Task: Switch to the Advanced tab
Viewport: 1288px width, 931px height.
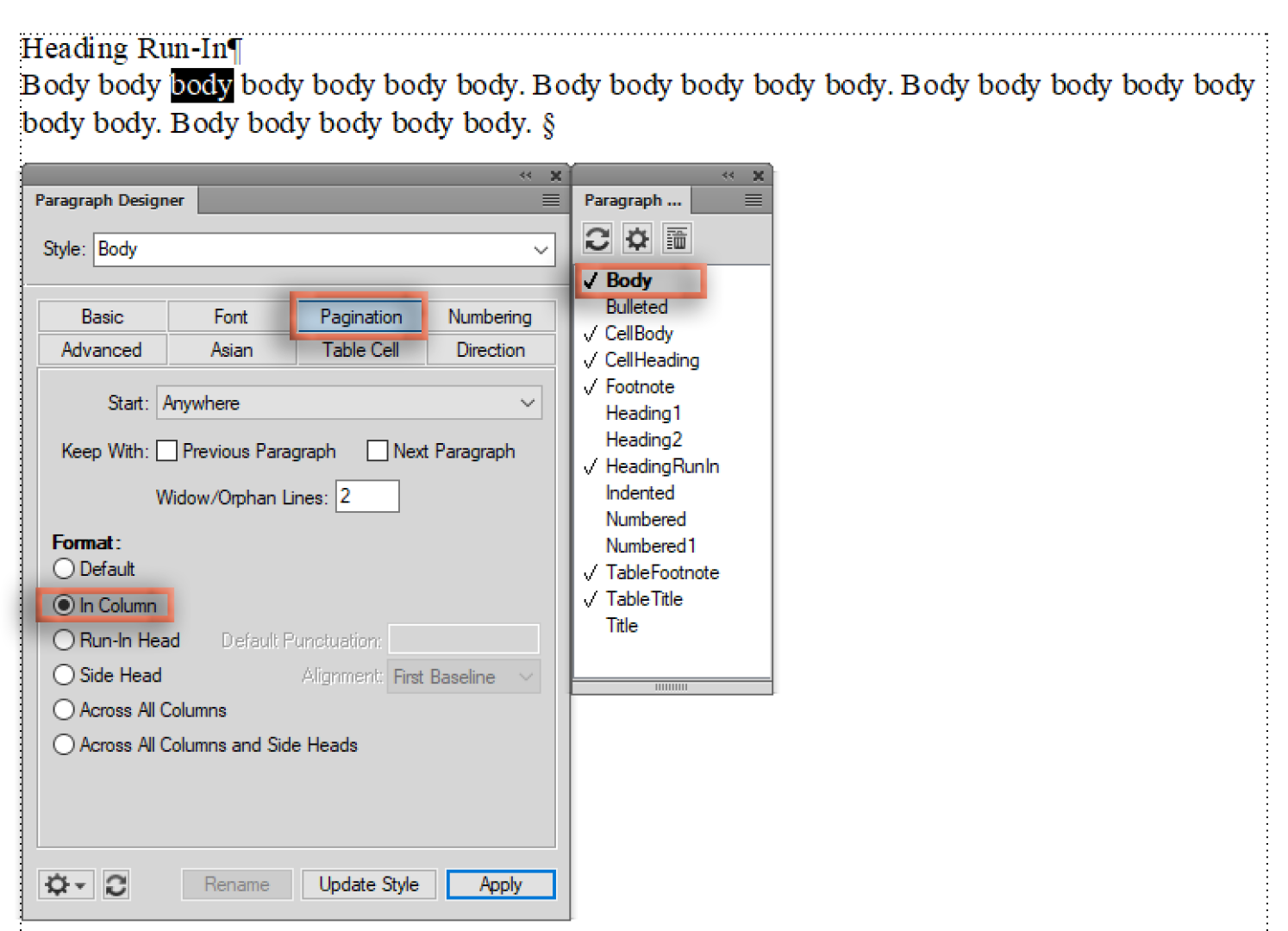Action: 103,350
